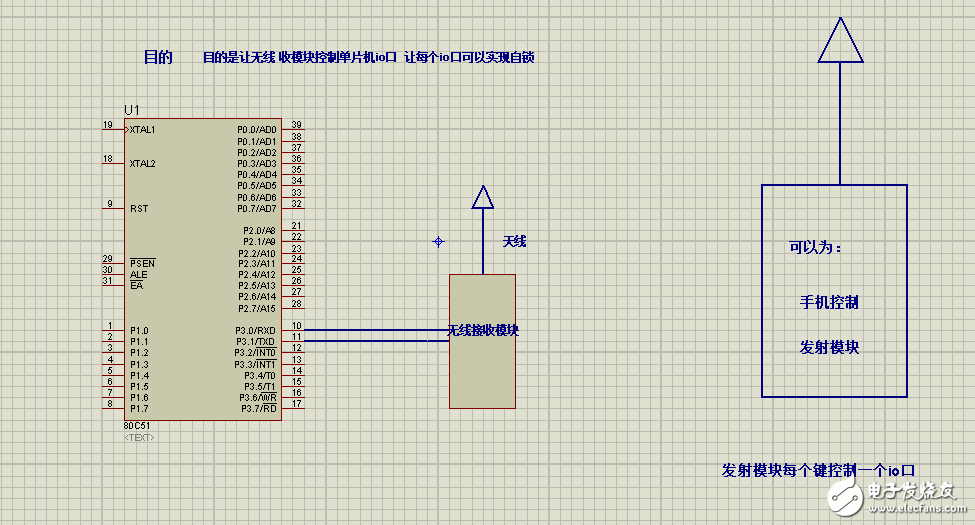Select the P2.7/A15 pin label

click(x=257, y=309)
